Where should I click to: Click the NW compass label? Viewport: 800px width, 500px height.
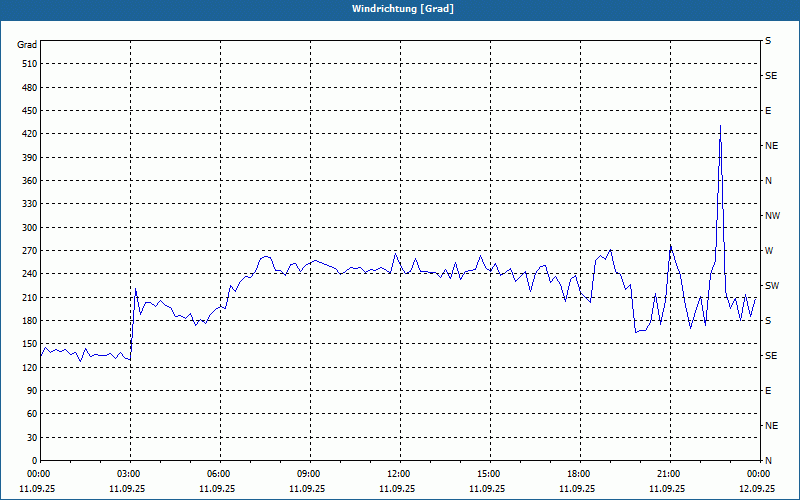click(772, 216)
